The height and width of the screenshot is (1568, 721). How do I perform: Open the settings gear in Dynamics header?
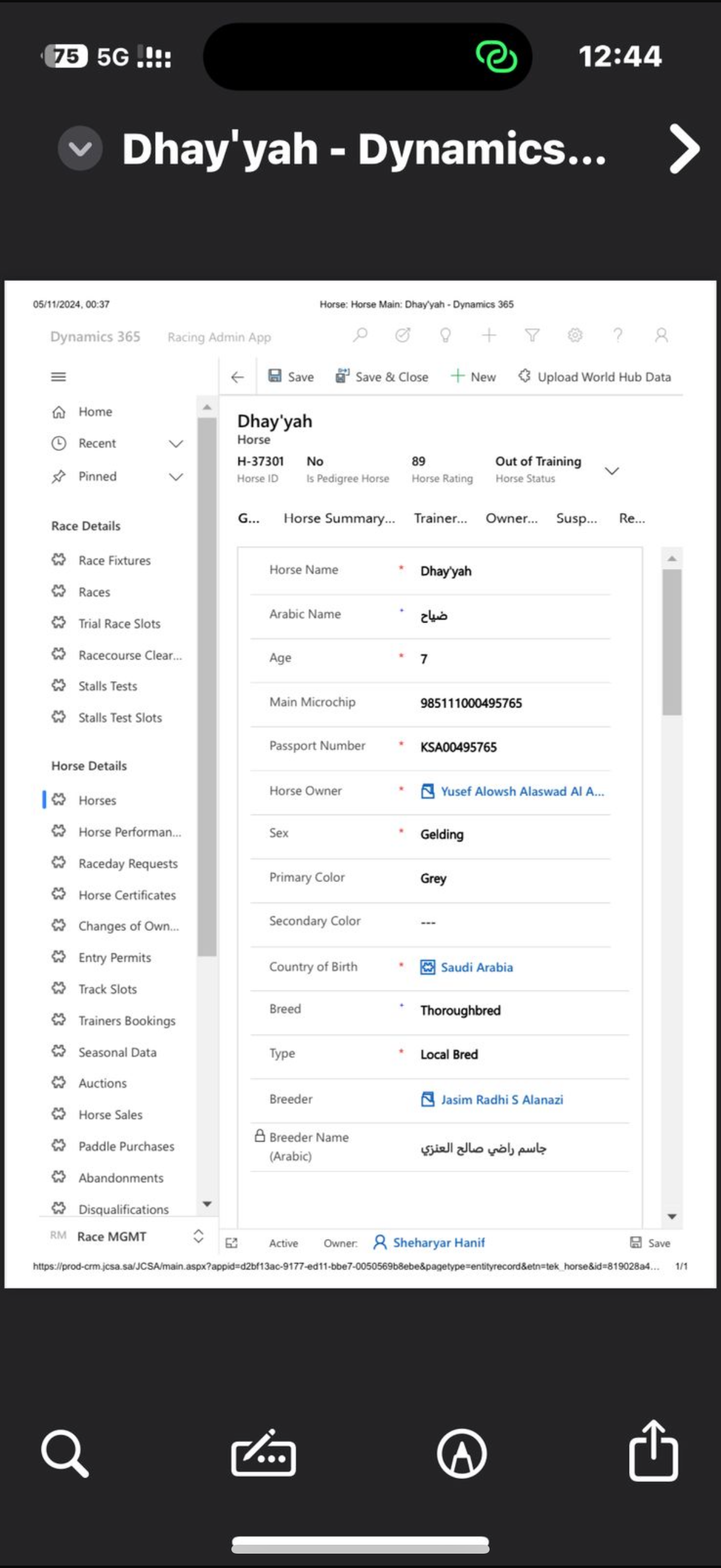click(x=575, y=335)
